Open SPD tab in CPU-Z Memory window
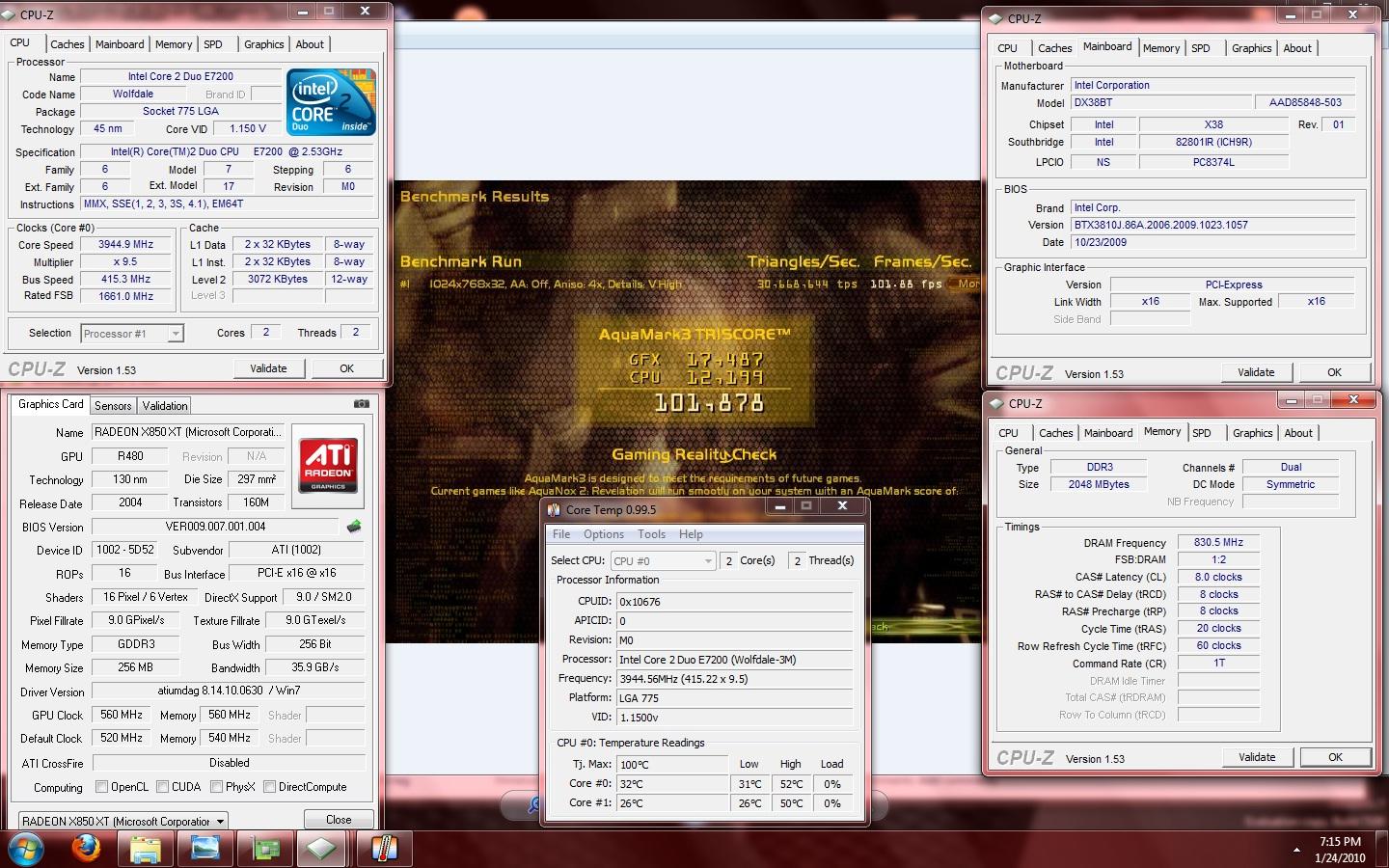Viewport: 1389px width, 868px height. pos(1201,433)
